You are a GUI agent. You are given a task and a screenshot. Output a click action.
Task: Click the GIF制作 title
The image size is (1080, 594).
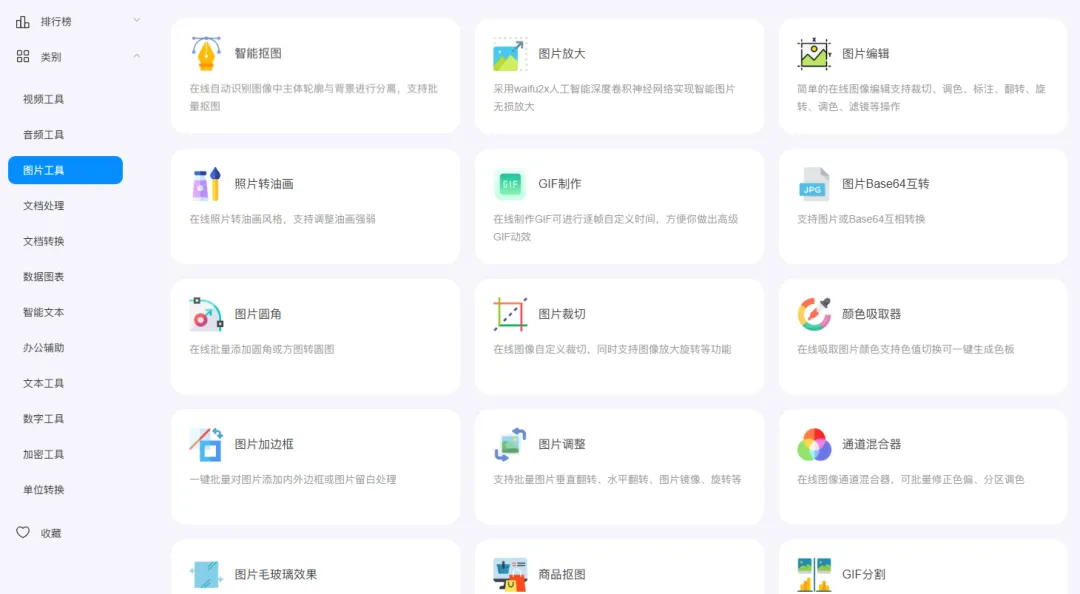click(559, 184)
